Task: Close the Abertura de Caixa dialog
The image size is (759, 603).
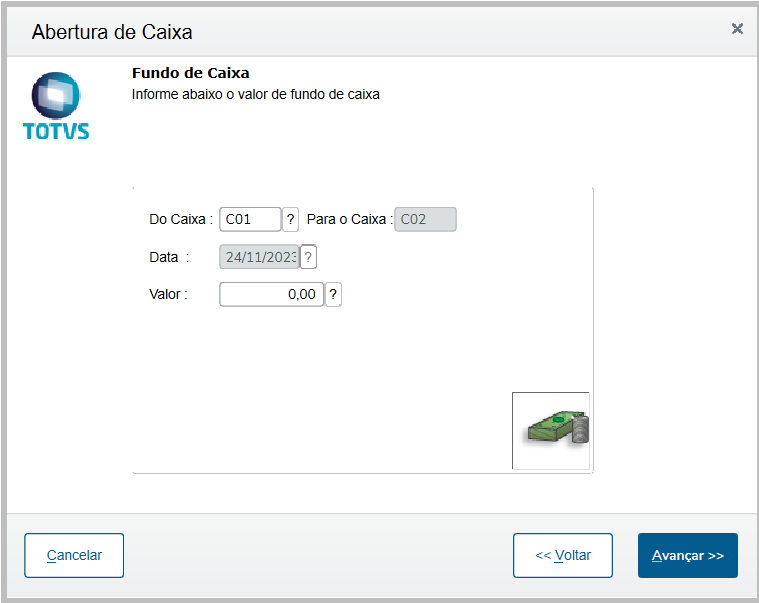Action: coord(737,29)
